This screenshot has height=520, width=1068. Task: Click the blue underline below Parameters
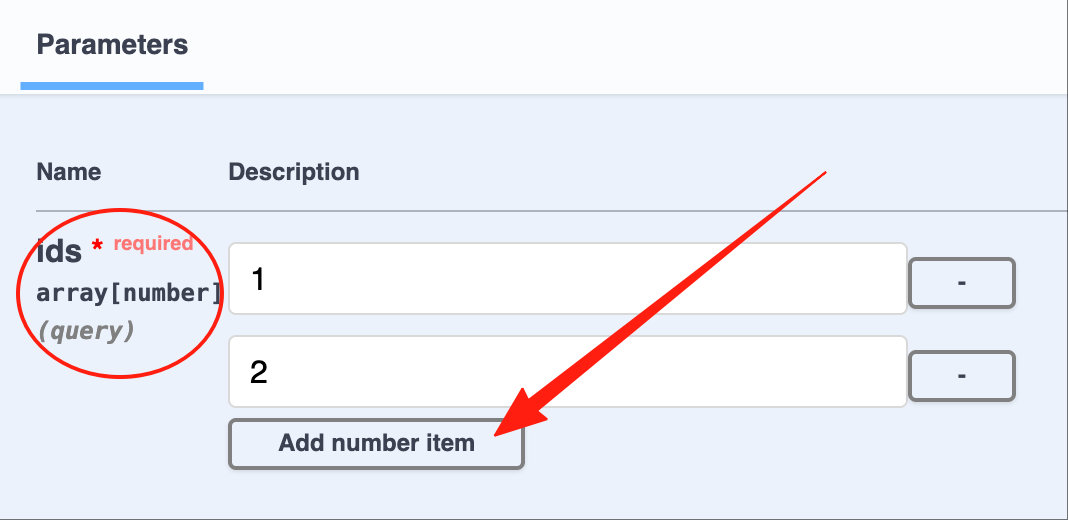point(112,86)
